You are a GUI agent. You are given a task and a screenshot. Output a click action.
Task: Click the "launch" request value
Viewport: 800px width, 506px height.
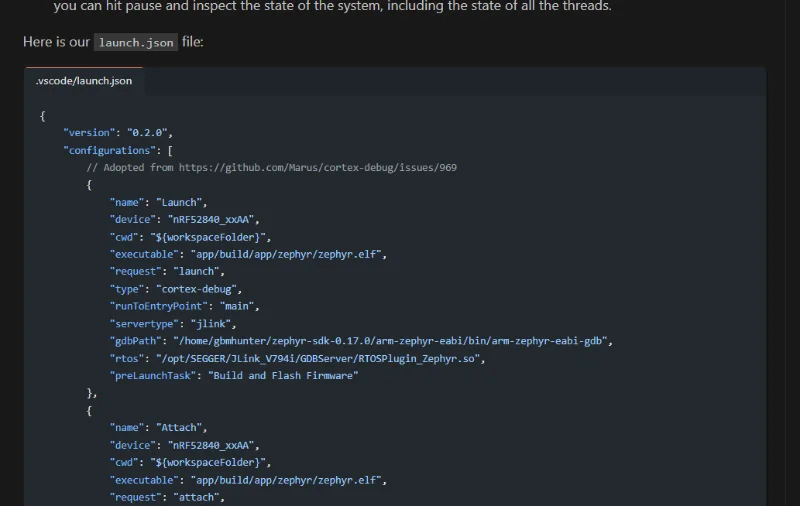tap(199, 271)
